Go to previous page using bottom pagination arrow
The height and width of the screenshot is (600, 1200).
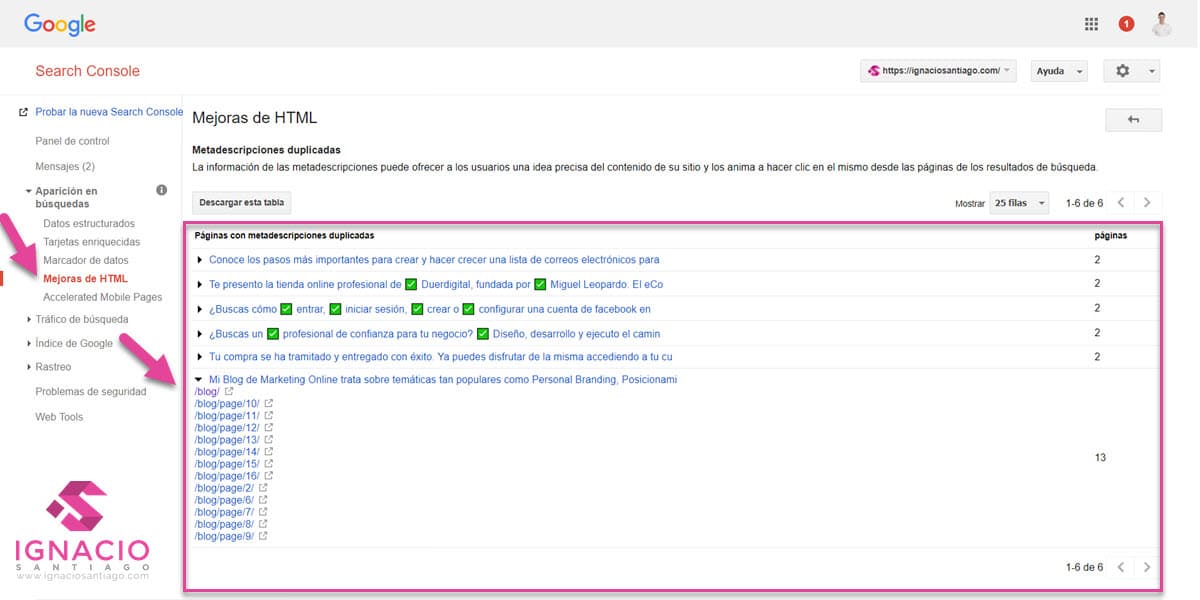[1121, 567]
